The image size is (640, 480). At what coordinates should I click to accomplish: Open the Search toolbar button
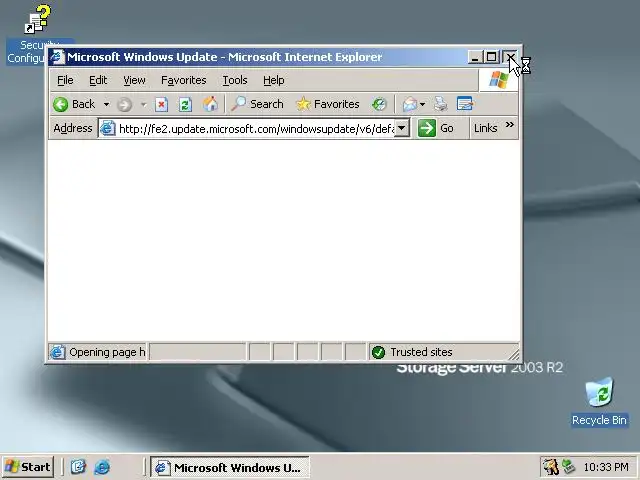[257, 104]
